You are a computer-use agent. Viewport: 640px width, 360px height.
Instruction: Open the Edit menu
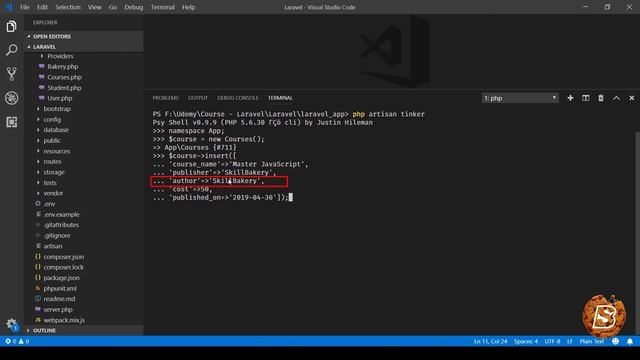point(42,7)
